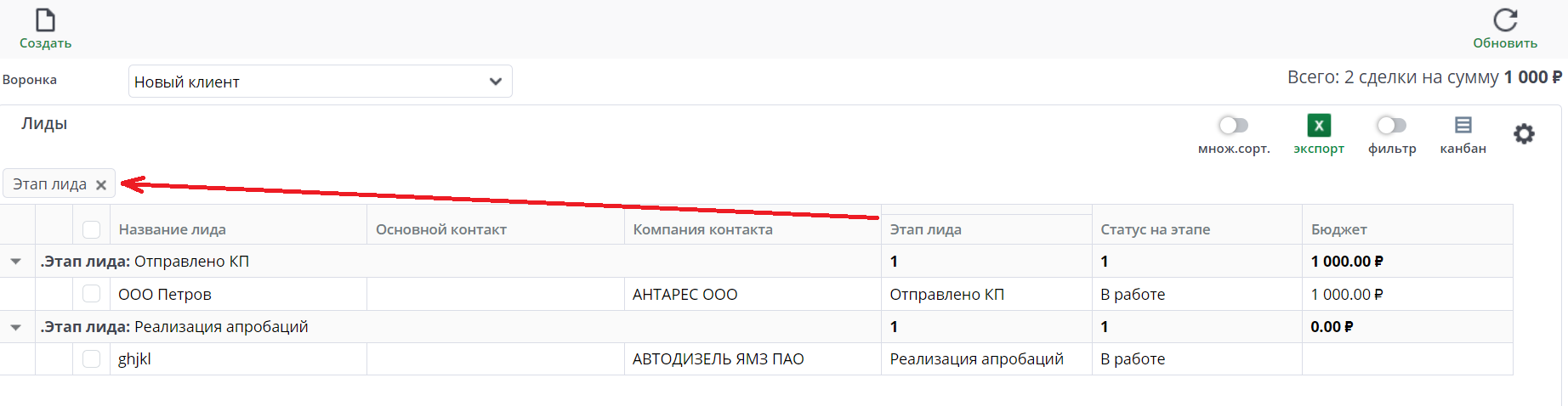Viewport: 1568px width, 406px height.
Task: Turn on the фильтр toggle
Action: [x=1391, y=126]
